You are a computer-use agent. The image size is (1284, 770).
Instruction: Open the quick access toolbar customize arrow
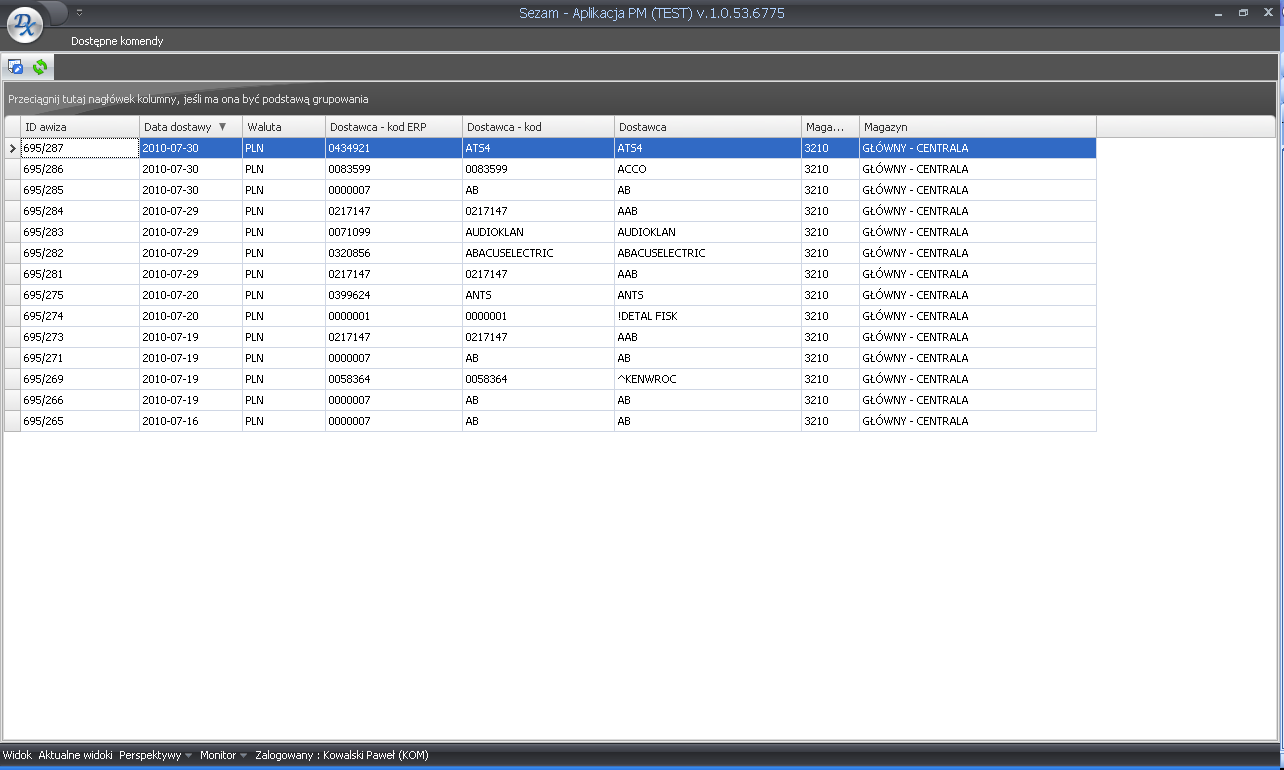(x=79, y=13)
